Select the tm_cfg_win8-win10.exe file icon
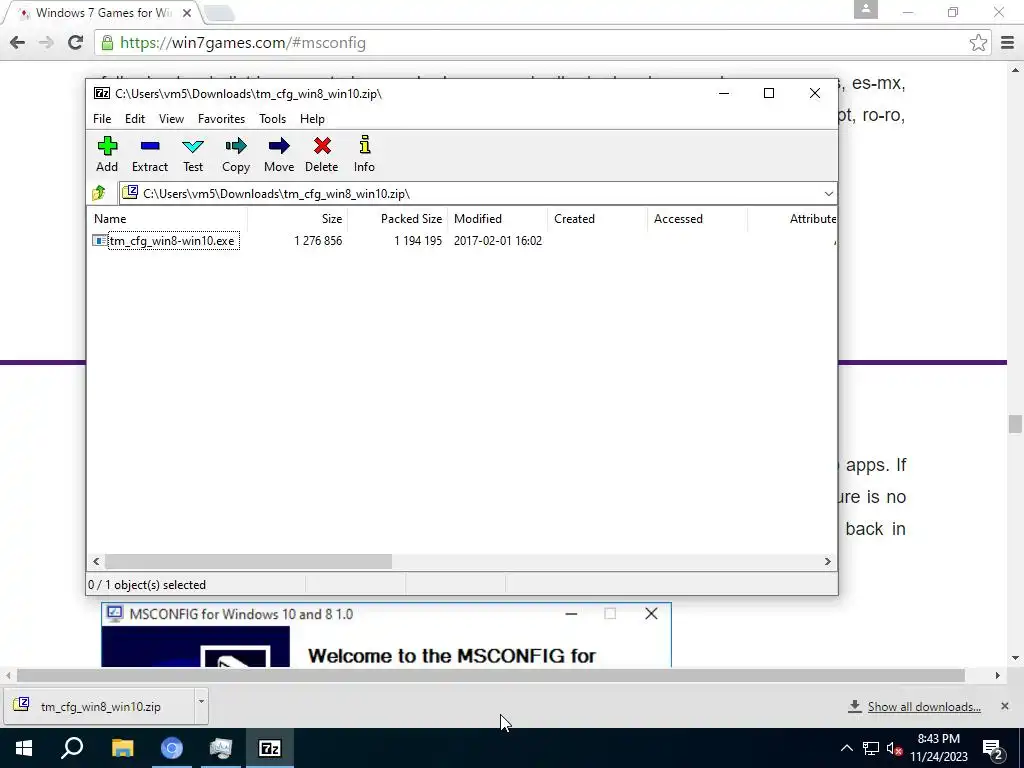The width and height of the screenshot is (1024, 768). coord(99,241)
